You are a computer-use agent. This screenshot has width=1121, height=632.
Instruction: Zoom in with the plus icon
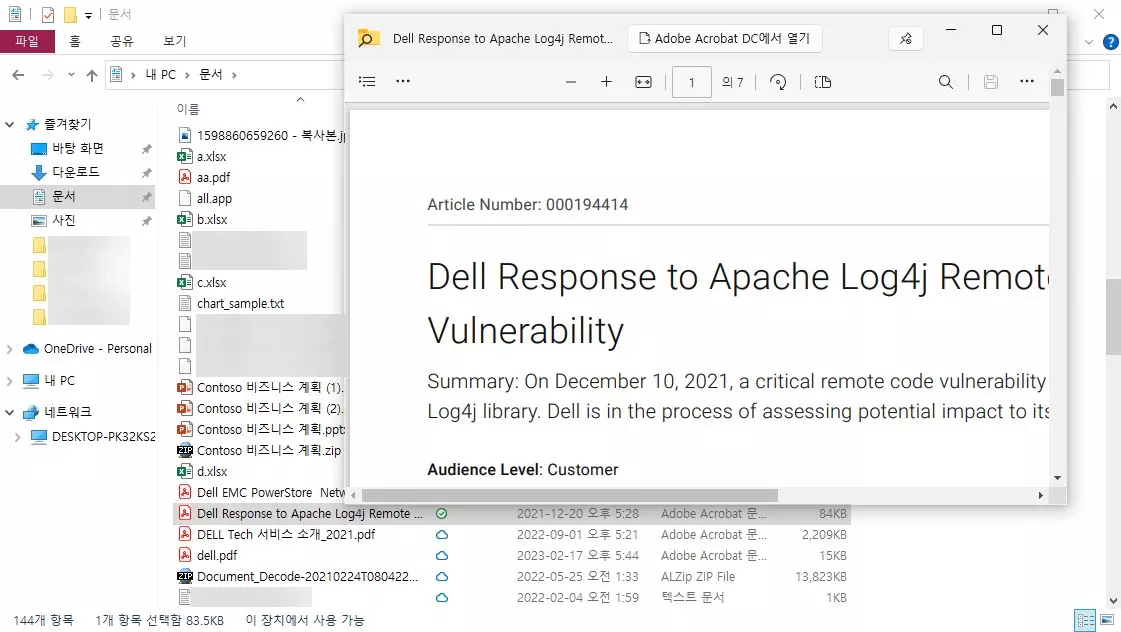(606, 82)
